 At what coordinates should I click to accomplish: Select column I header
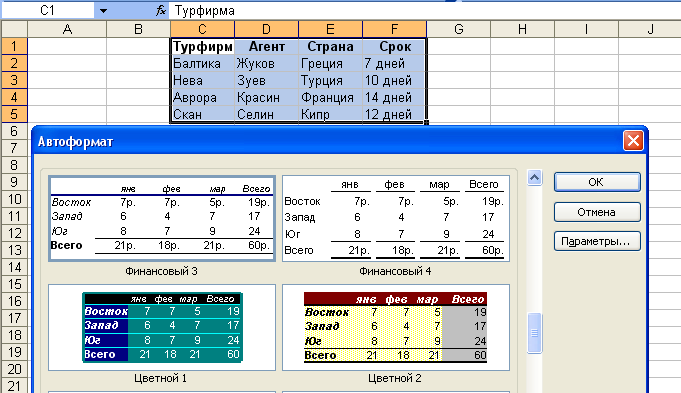[x=586, y=29]
